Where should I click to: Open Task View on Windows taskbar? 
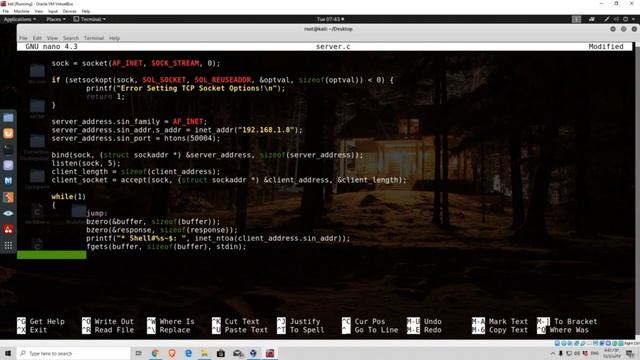click(138, 353)
